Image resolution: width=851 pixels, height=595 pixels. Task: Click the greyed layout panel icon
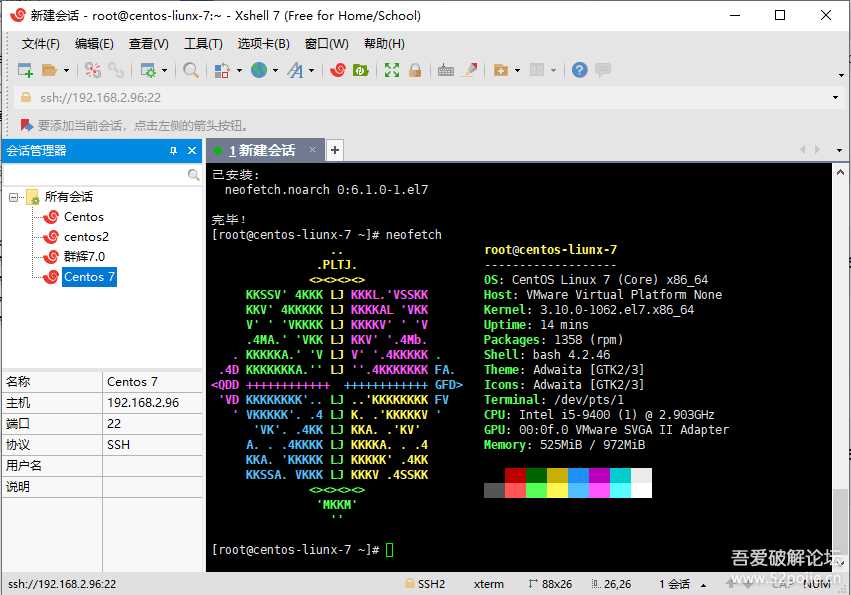coord(537,70)
